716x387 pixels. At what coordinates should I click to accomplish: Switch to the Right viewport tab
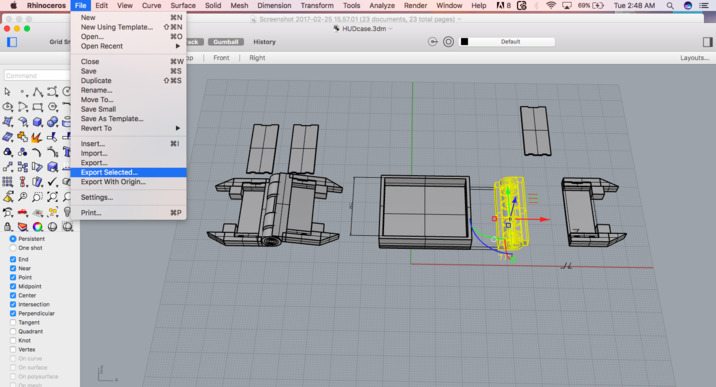click(x=257, y=58)
